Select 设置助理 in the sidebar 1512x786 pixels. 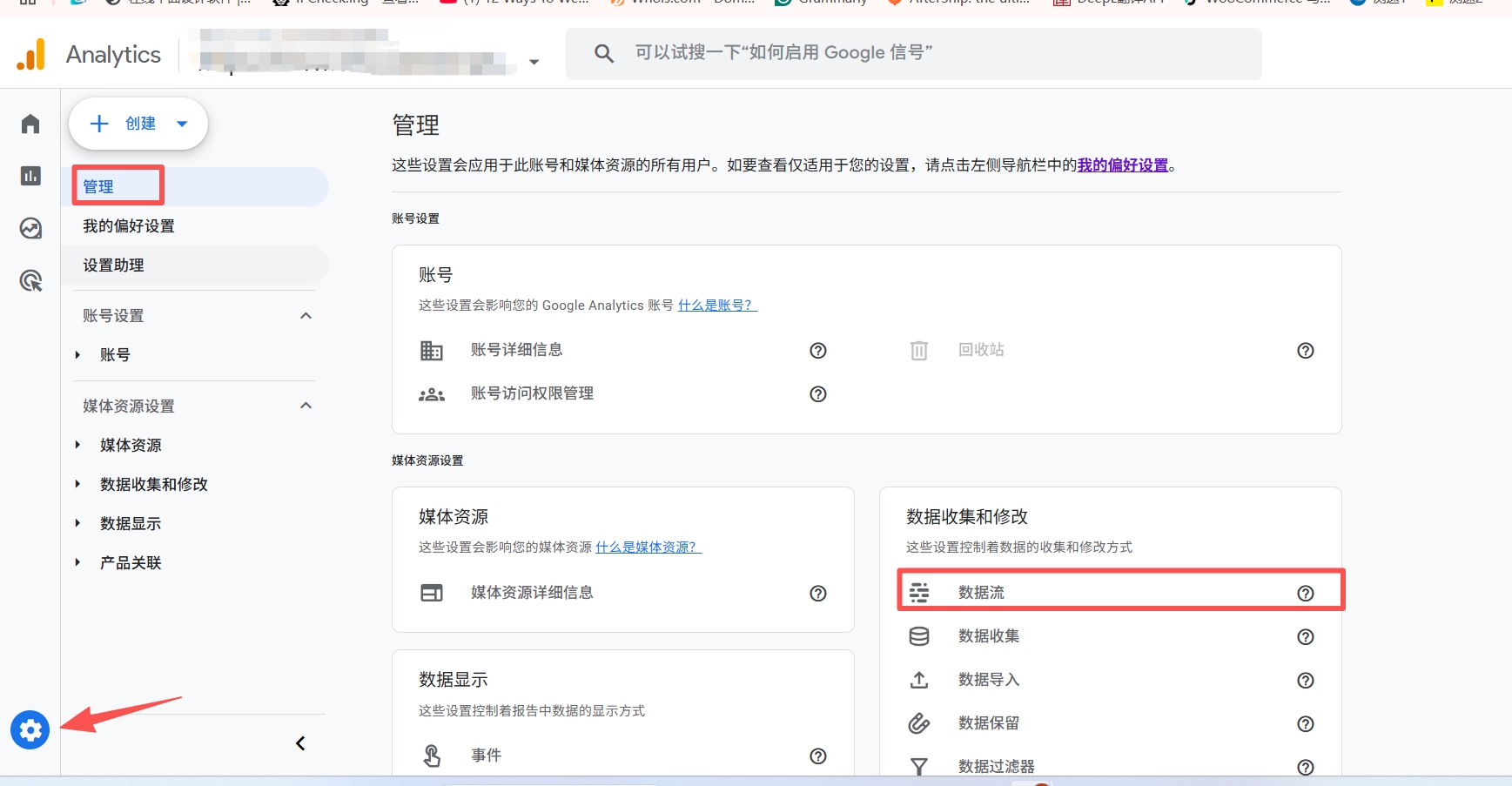[x=114, y=265]
